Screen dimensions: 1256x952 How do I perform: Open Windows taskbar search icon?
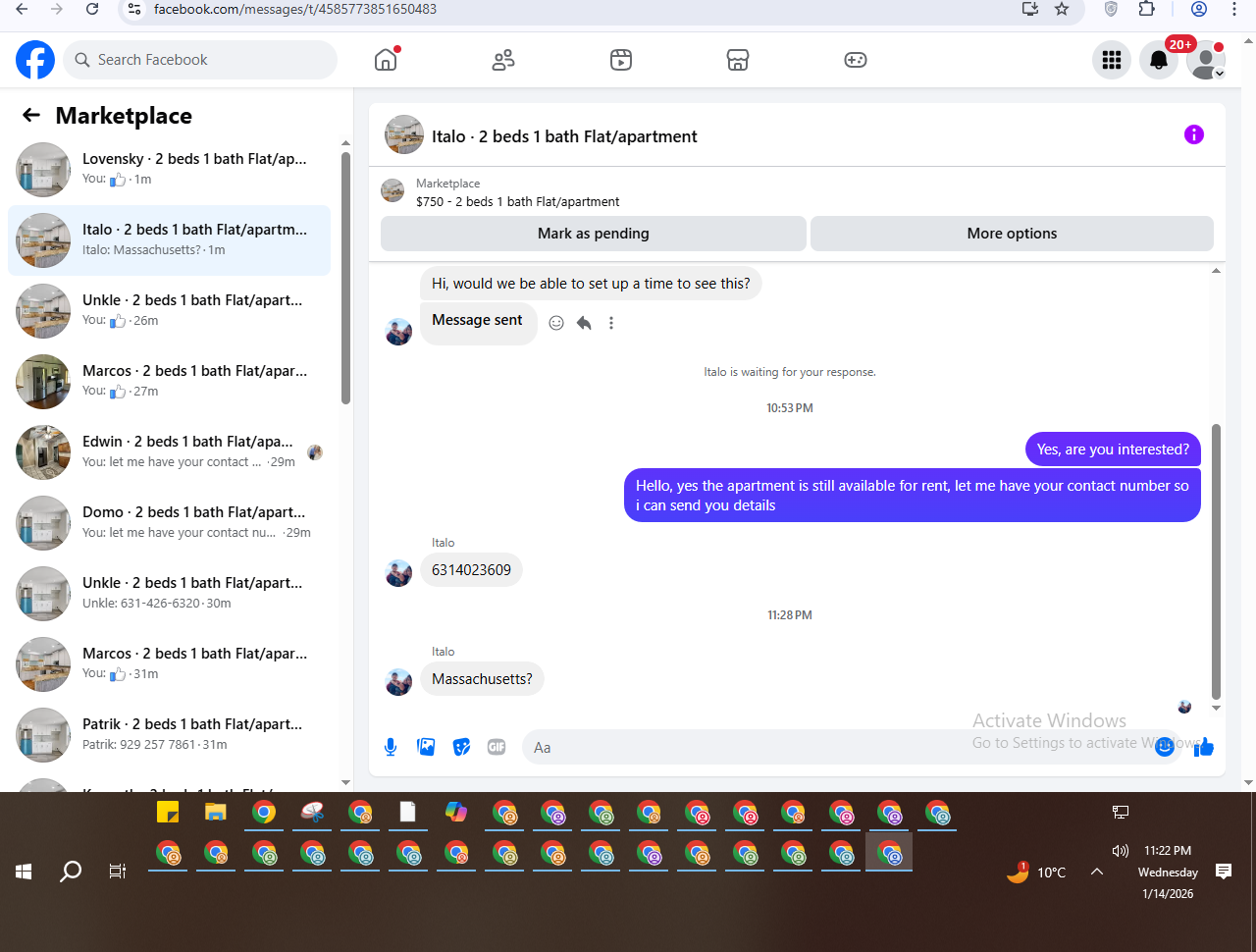pyautogui.click(x=71, y=872)
